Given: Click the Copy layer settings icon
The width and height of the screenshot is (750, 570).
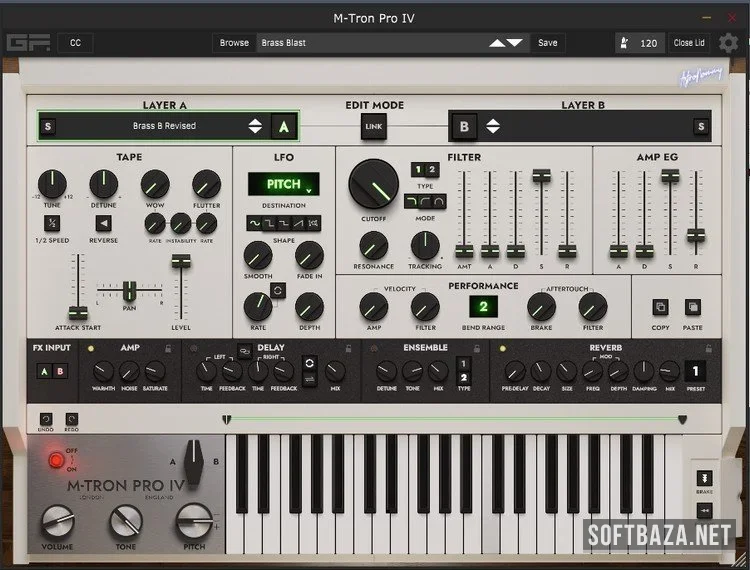Looking at the screenshot, I should [x=660, y=307].
